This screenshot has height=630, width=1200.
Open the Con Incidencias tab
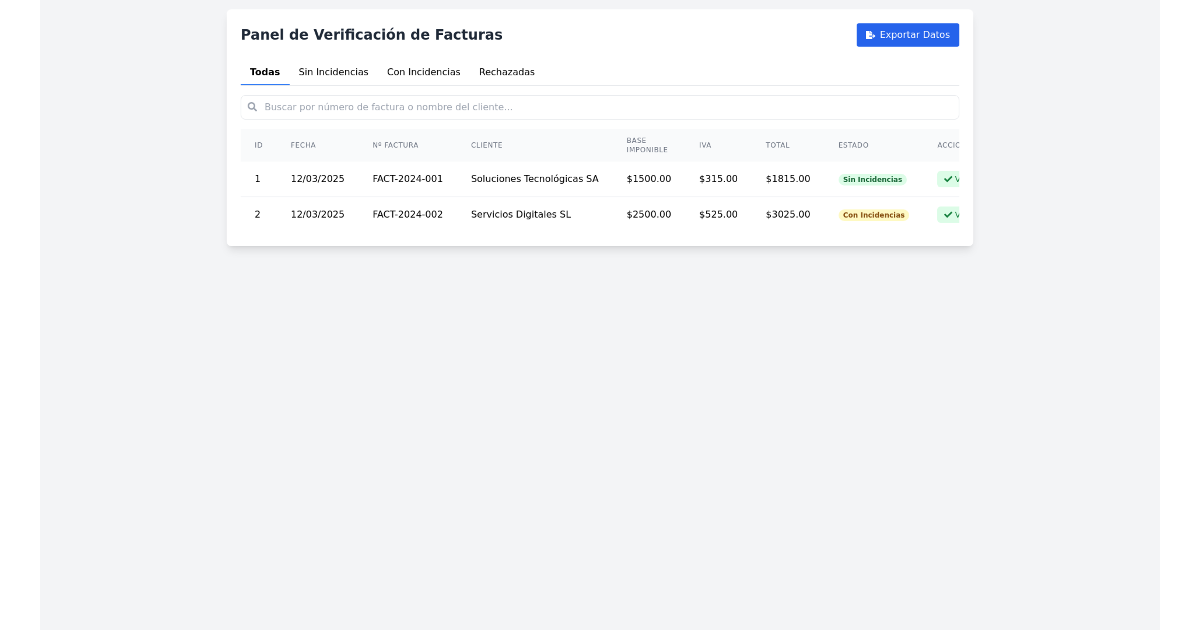pyautogui.click(x=423, y=72)
